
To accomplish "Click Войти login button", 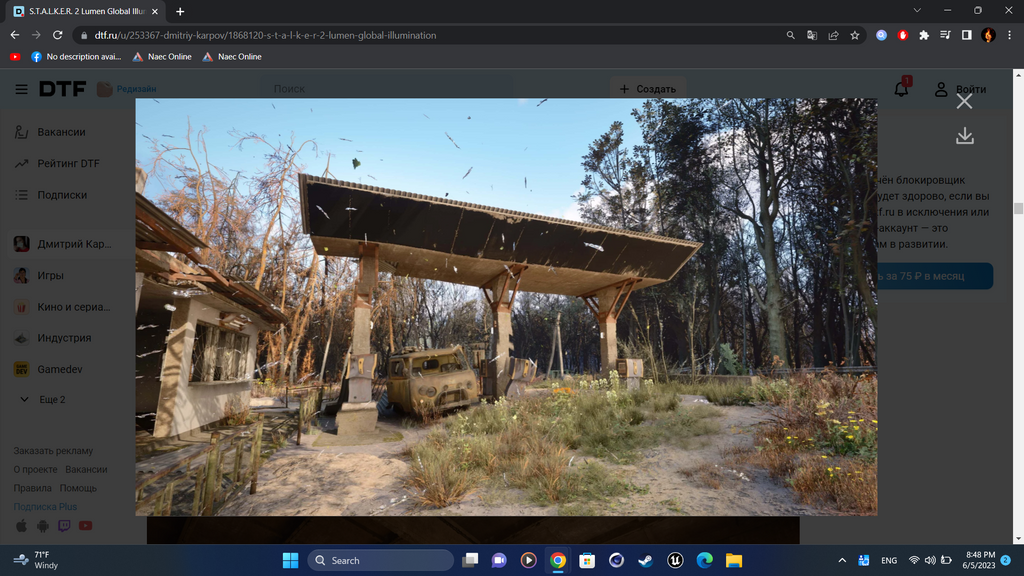I will point(960,89).
